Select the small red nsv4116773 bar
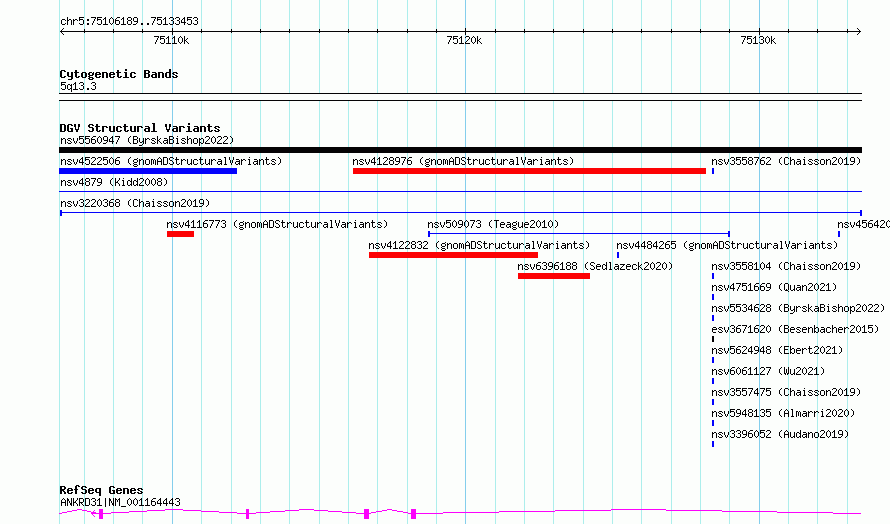The image size is (890, 524). [180, 234]
